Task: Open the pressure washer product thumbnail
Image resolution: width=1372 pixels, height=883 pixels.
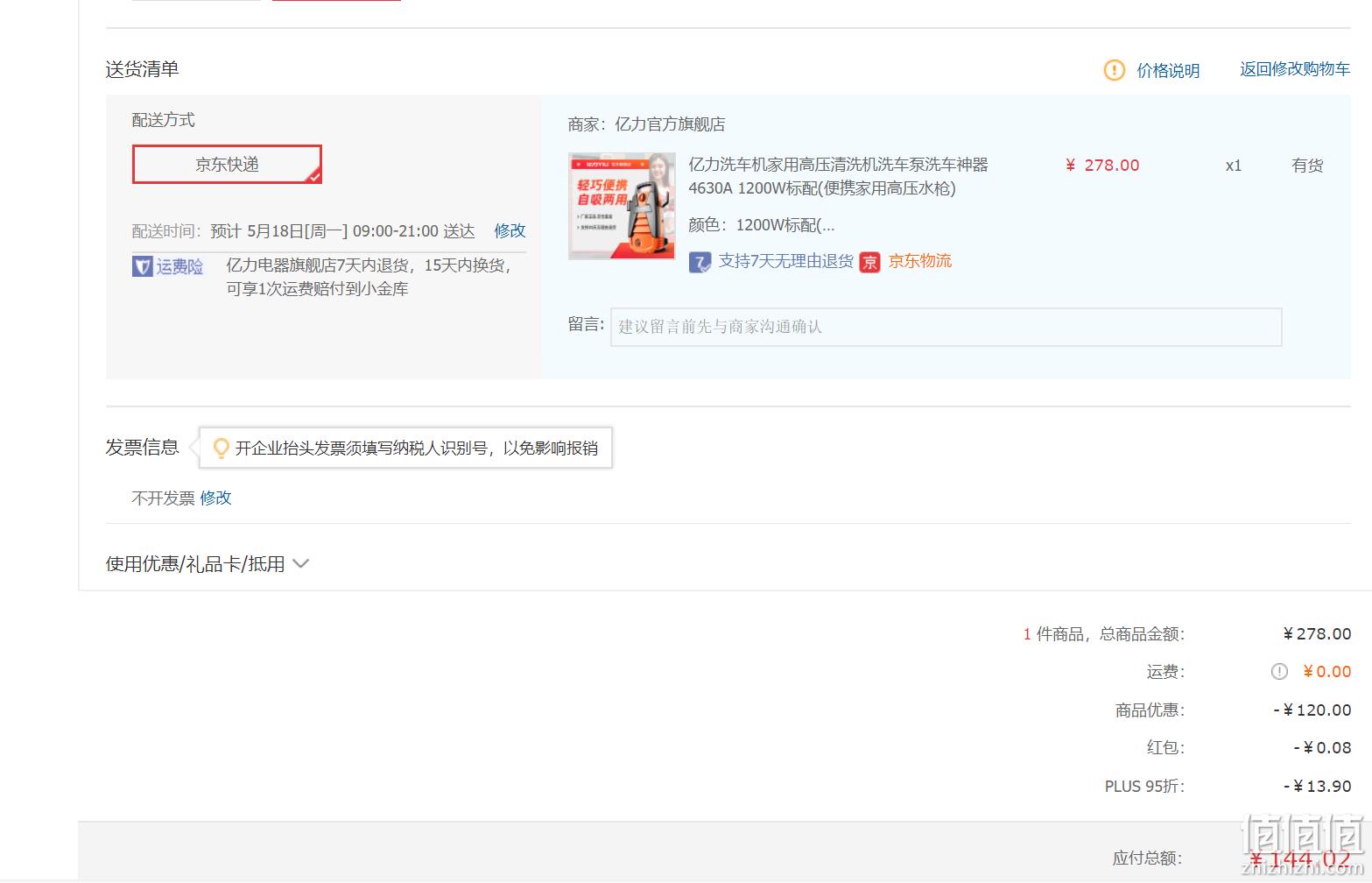Action: 622,206
